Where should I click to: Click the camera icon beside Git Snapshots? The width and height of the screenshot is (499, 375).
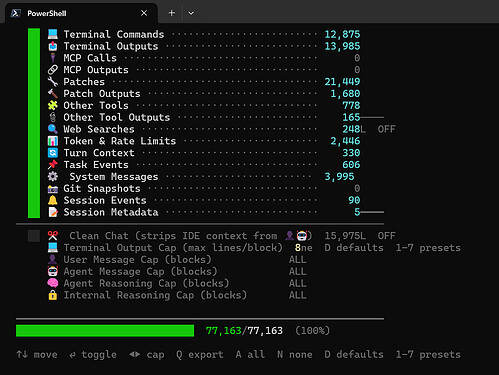(53, 189)
